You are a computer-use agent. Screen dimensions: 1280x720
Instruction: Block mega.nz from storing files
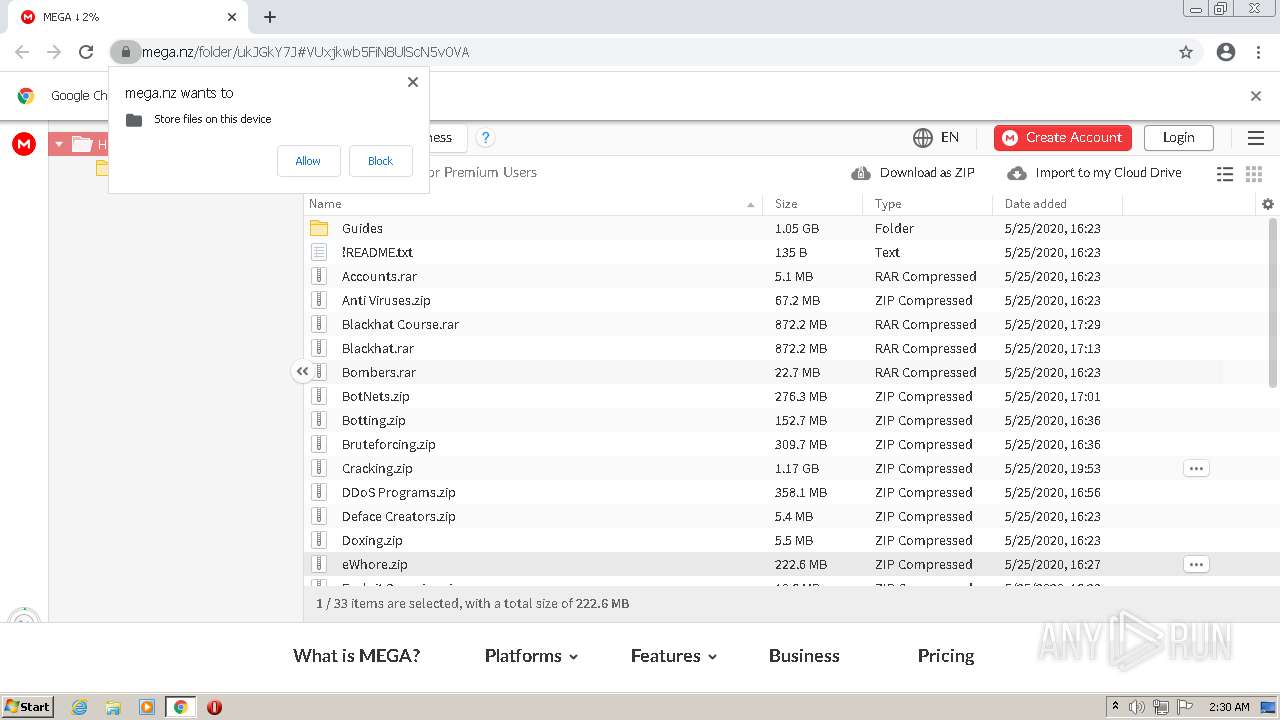[380, 161]
